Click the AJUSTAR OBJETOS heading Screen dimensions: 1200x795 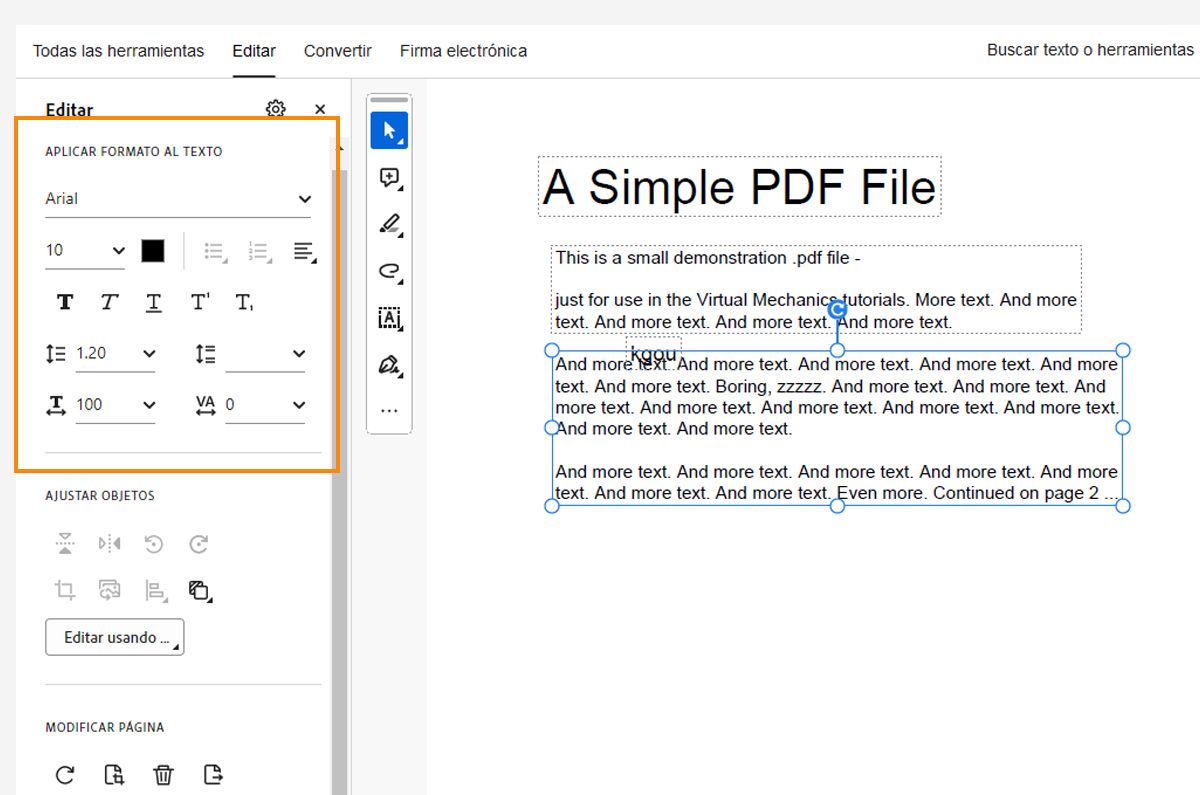click(100, 496)
